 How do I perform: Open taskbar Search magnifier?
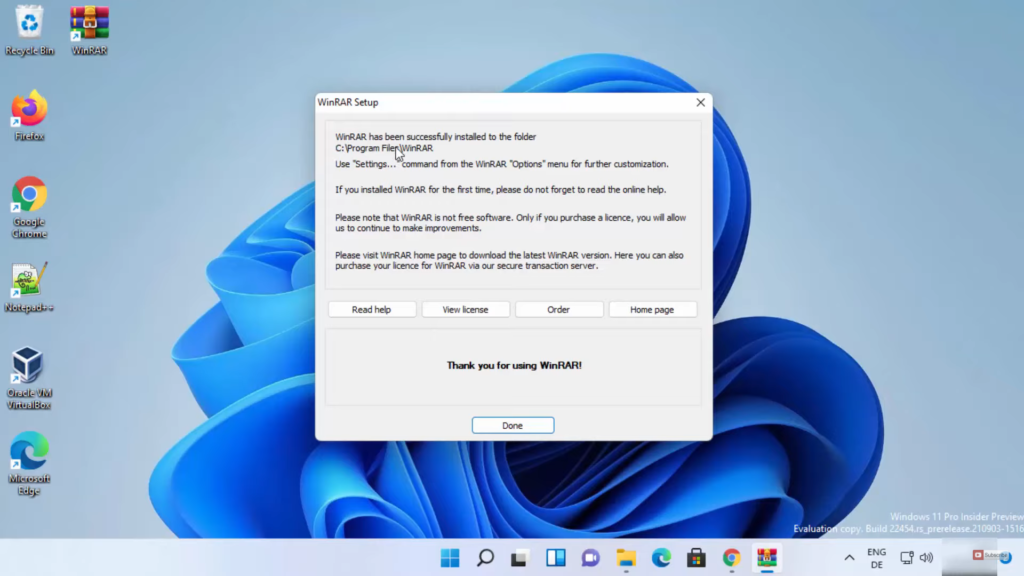486,558
